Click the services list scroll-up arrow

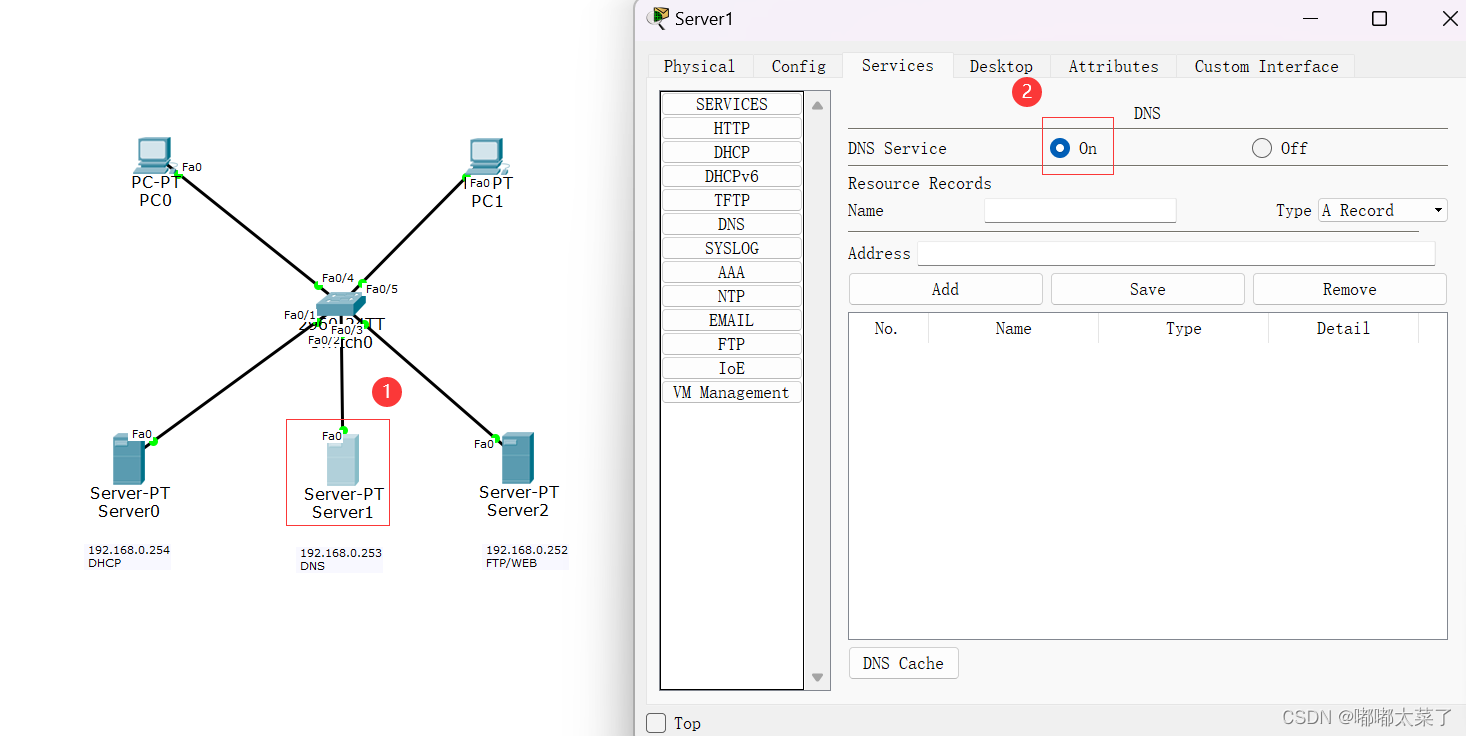pyautogui.click(x=817, y=105)
